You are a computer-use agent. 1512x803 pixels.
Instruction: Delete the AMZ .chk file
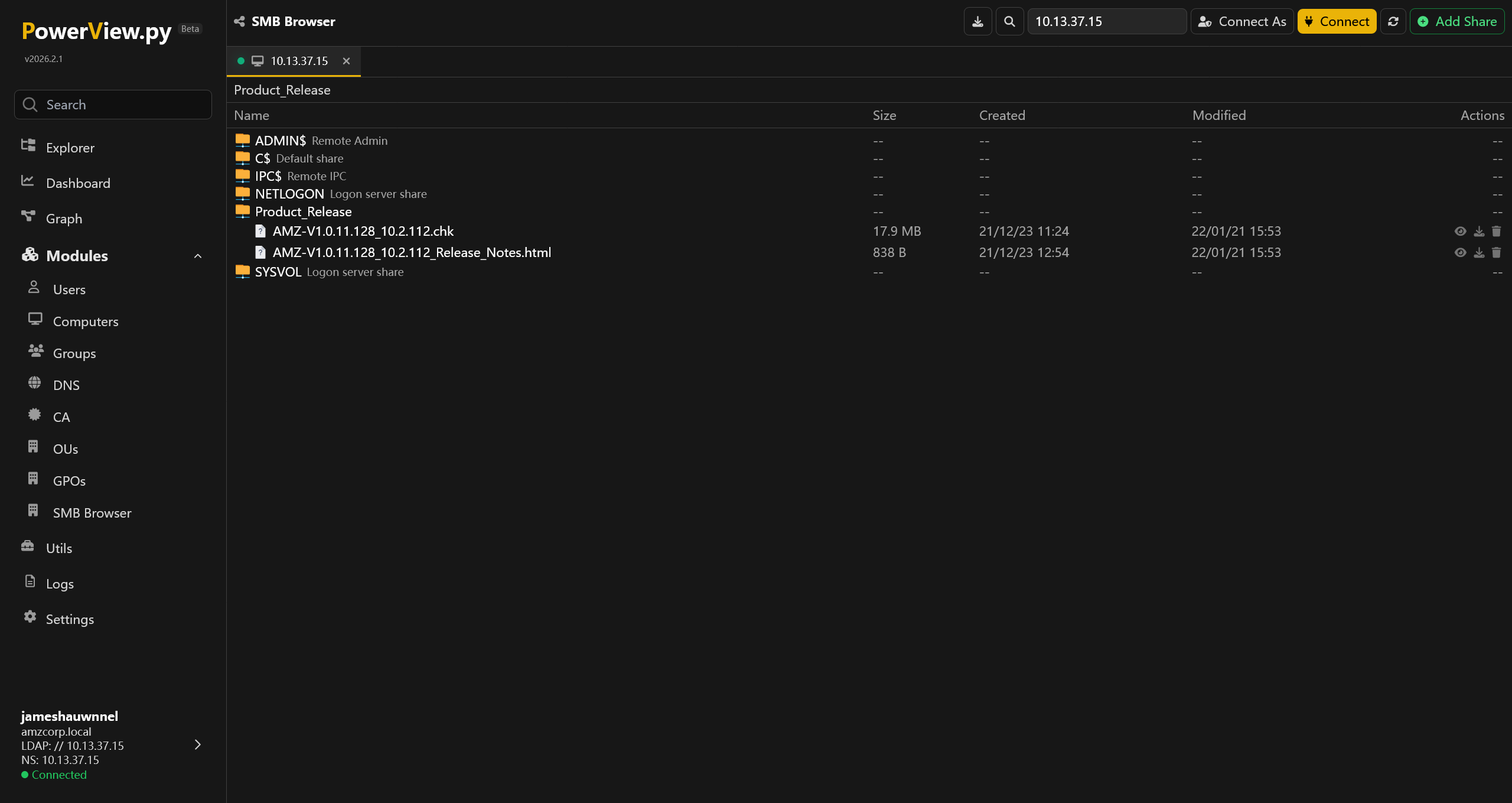coord(1496,232)
